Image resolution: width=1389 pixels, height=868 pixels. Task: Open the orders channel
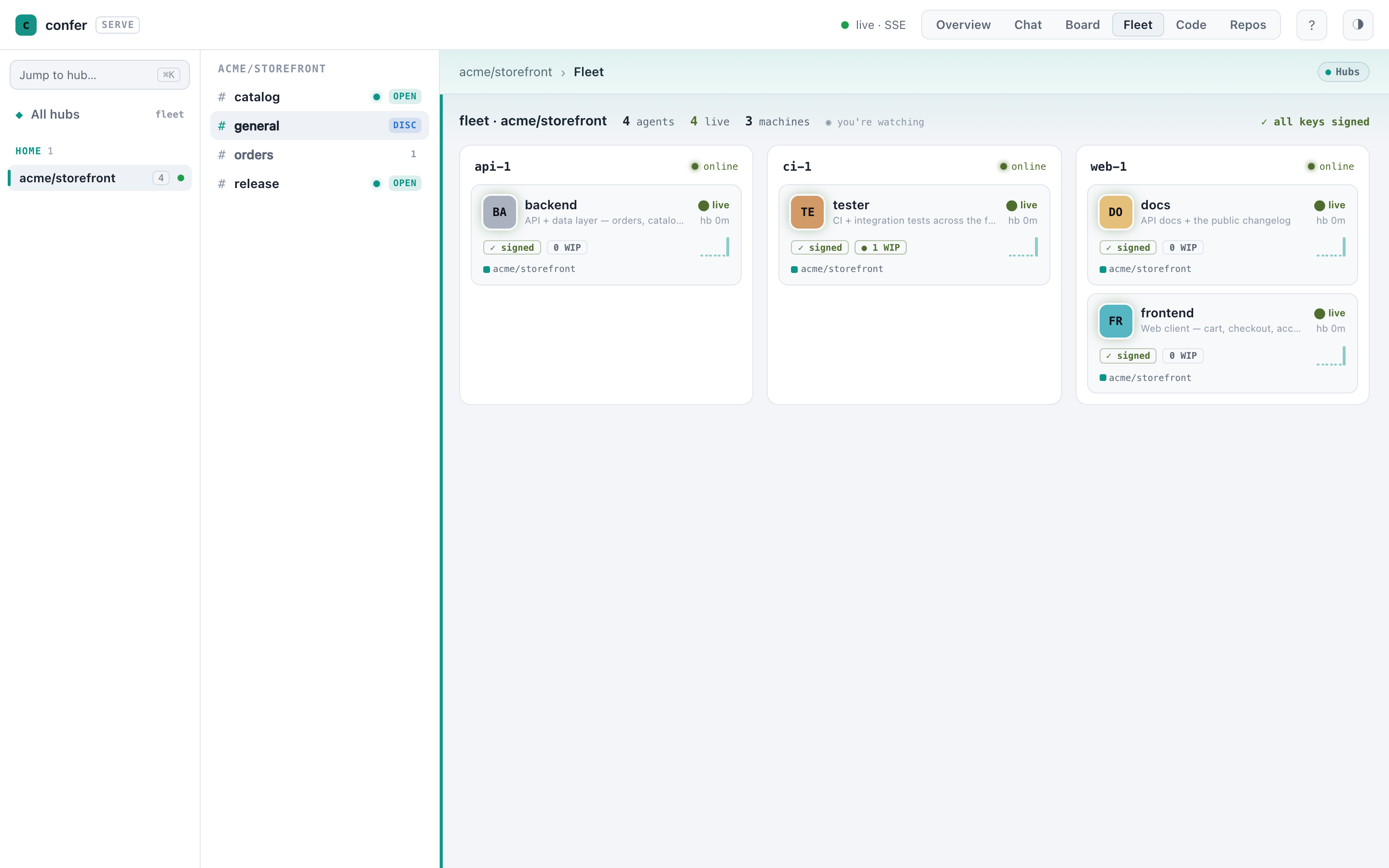click(320, 154)
